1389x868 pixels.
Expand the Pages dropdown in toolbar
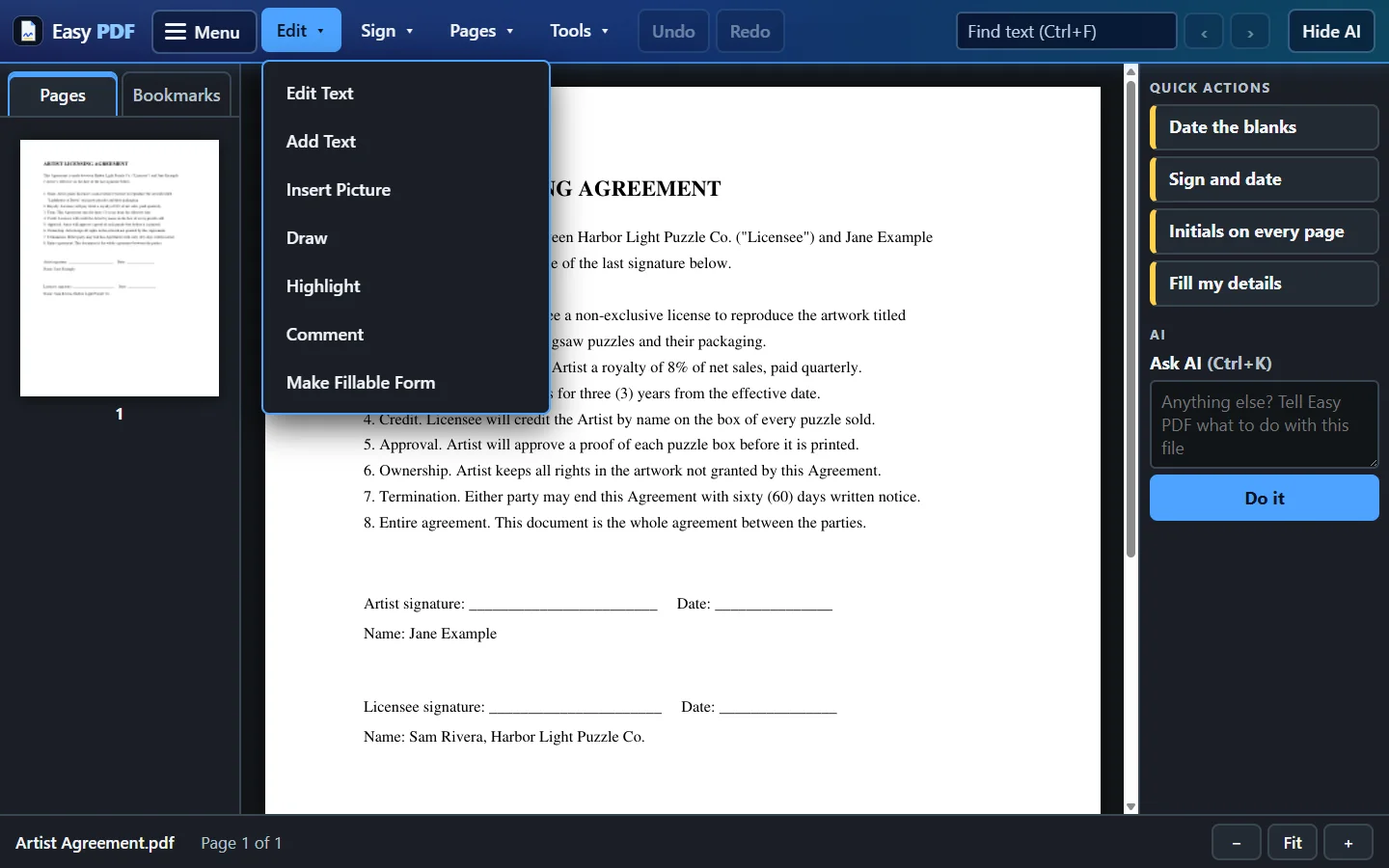(481, 31)
